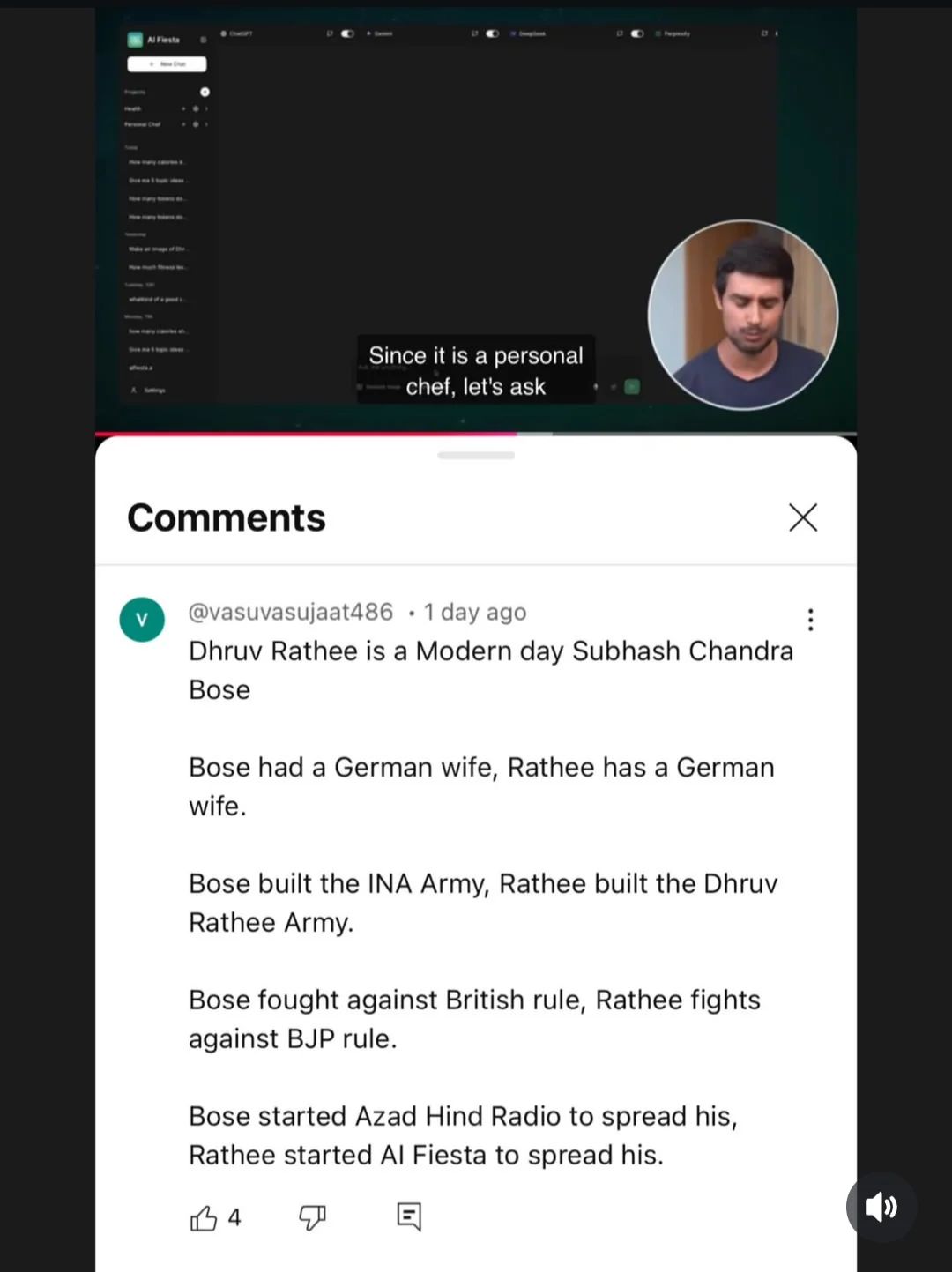
Task: Click the AI Fiesta logo in the sidebar
Action: pos(135,40)
